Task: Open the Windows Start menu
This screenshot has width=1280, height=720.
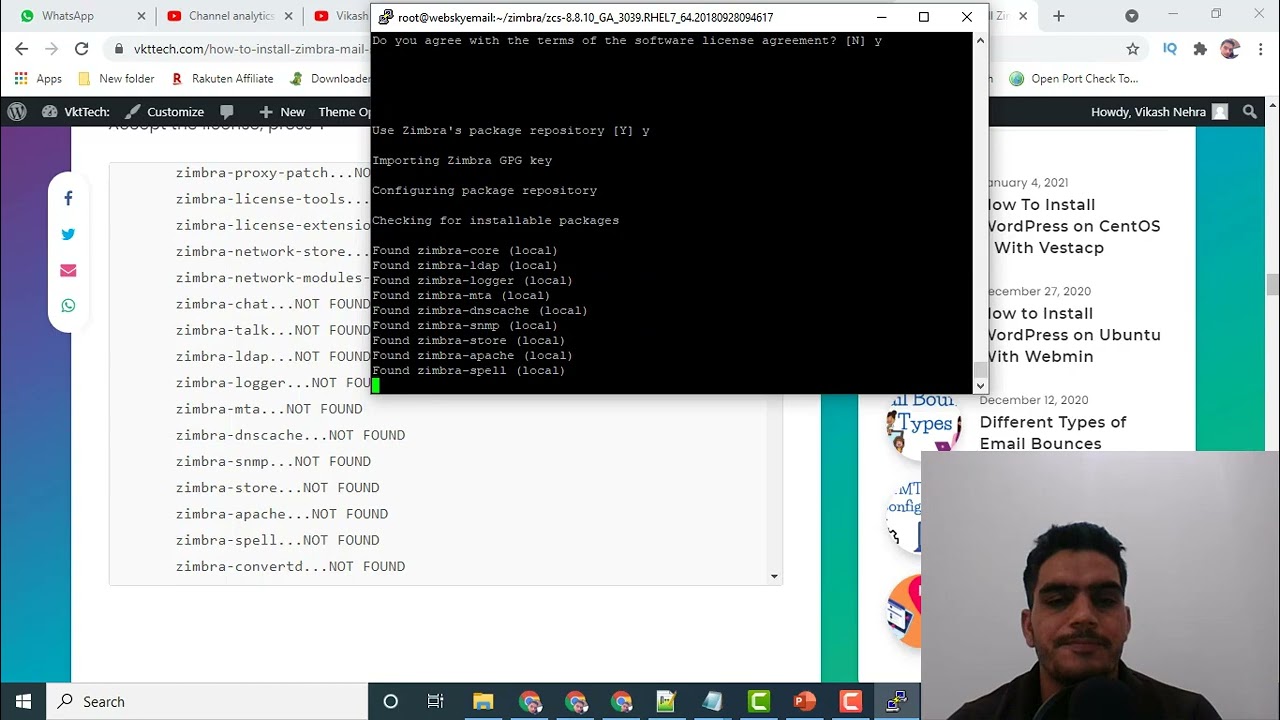Action: (x=23, y=701)
